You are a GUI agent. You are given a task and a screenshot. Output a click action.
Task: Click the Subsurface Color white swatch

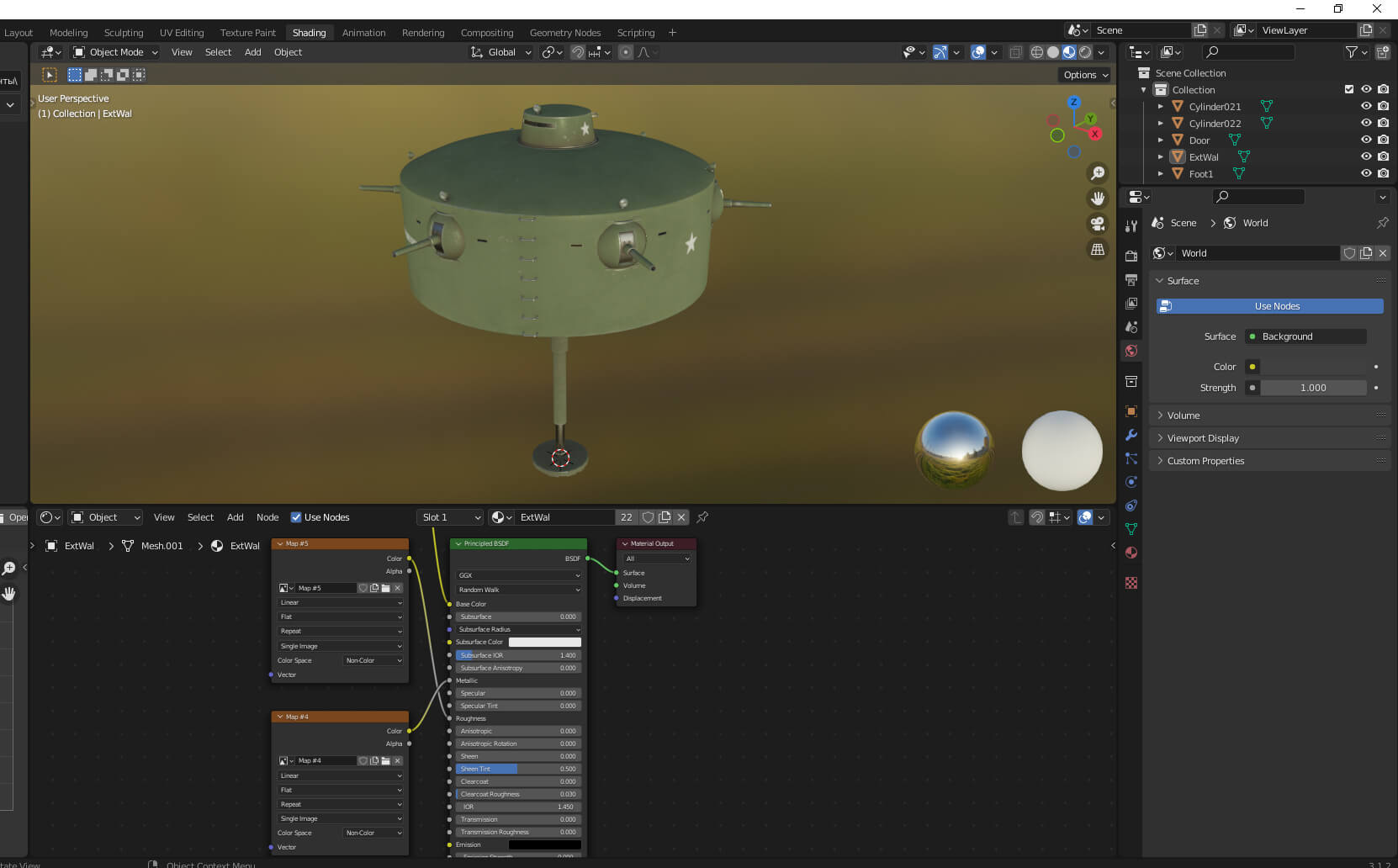[x=544, y=642]
